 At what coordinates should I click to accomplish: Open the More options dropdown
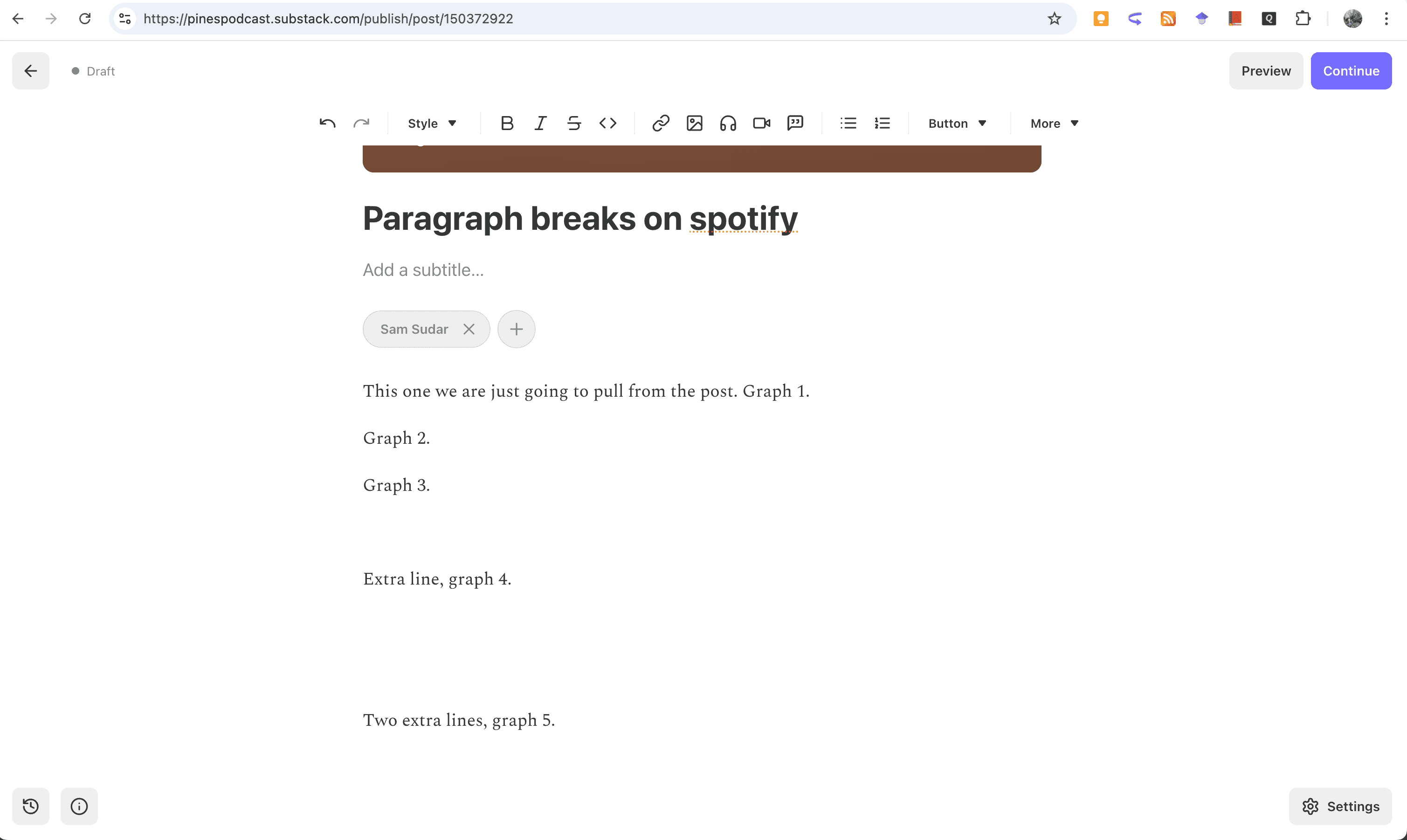point(1055,124)
